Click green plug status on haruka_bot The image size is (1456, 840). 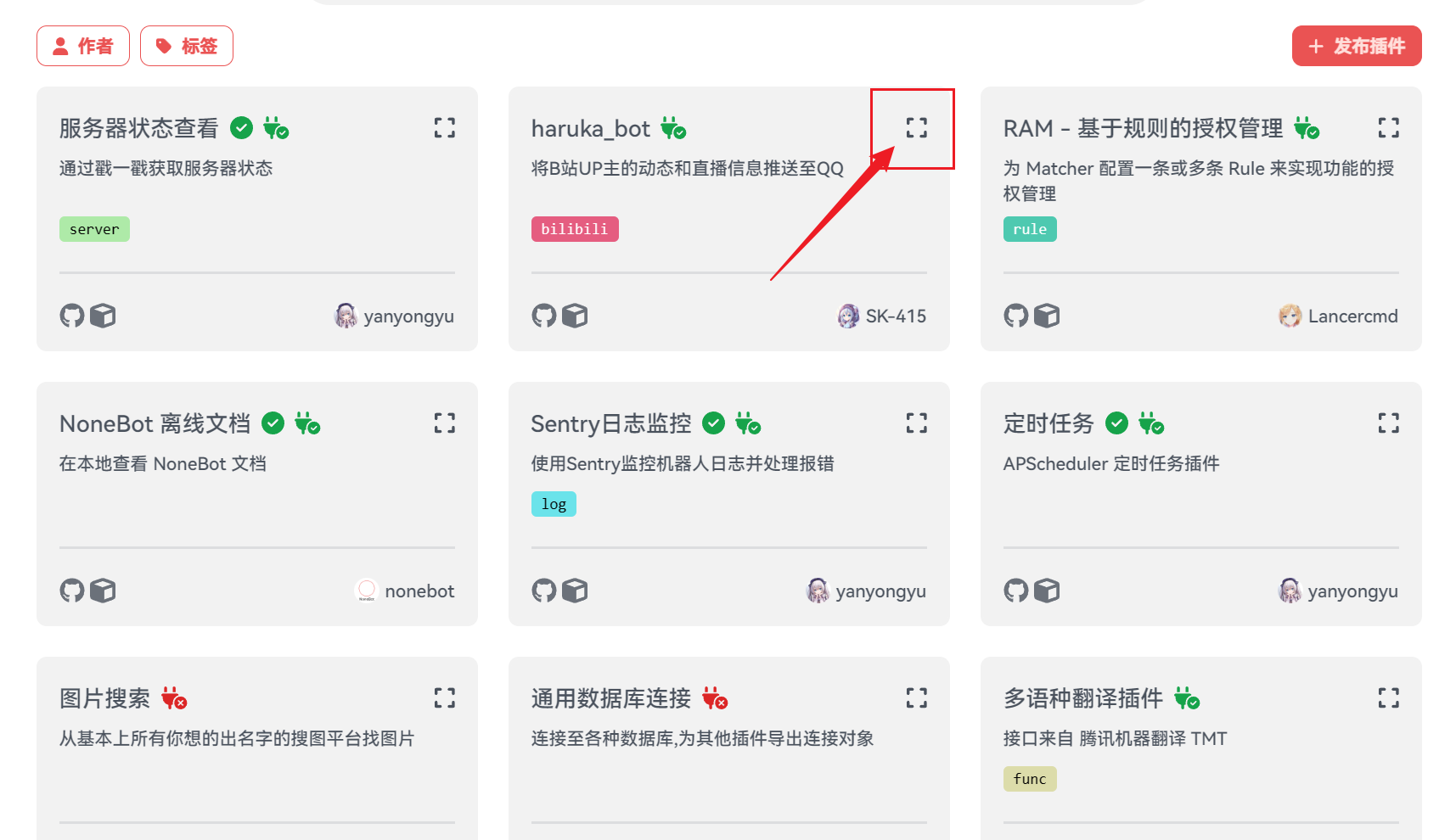tap(673, 128)
